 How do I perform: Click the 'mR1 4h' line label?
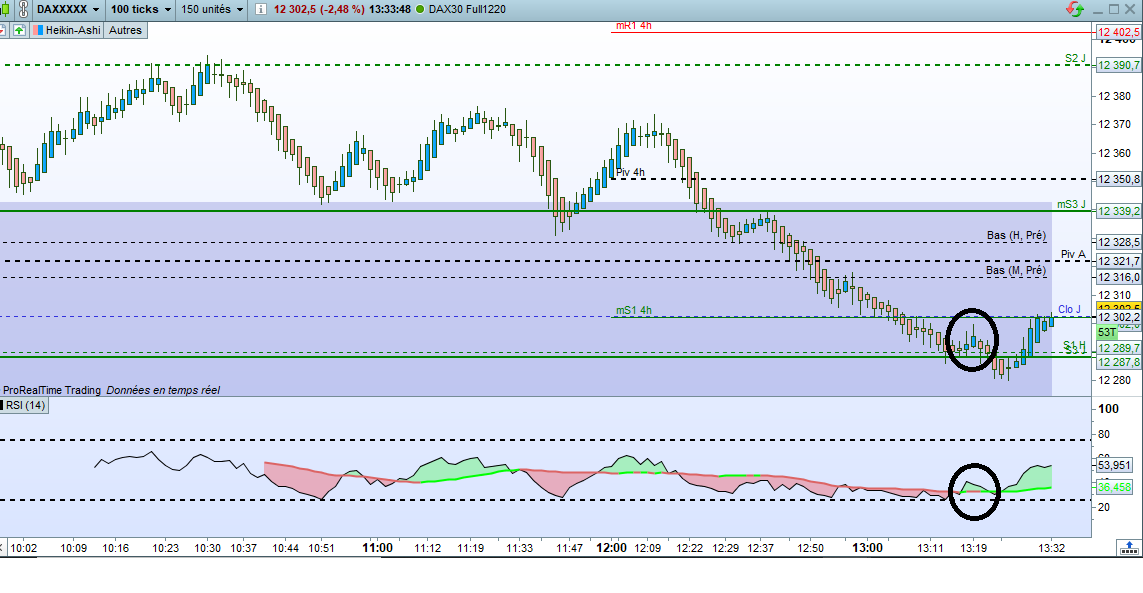click(x=633, y=26)
